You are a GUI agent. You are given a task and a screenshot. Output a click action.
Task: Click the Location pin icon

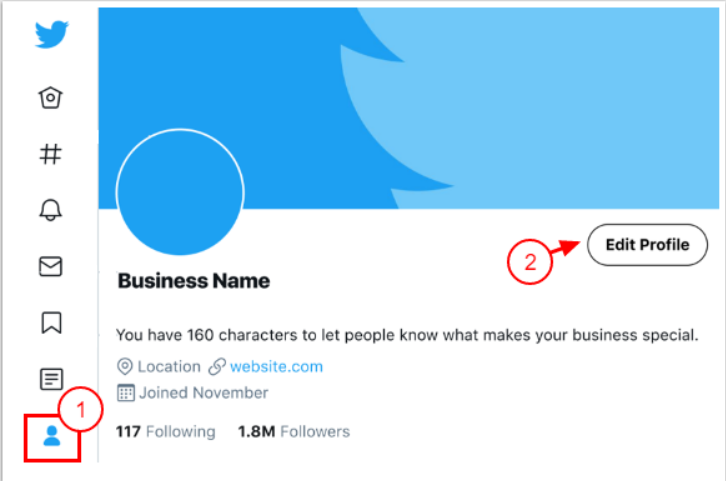point(125,367)
